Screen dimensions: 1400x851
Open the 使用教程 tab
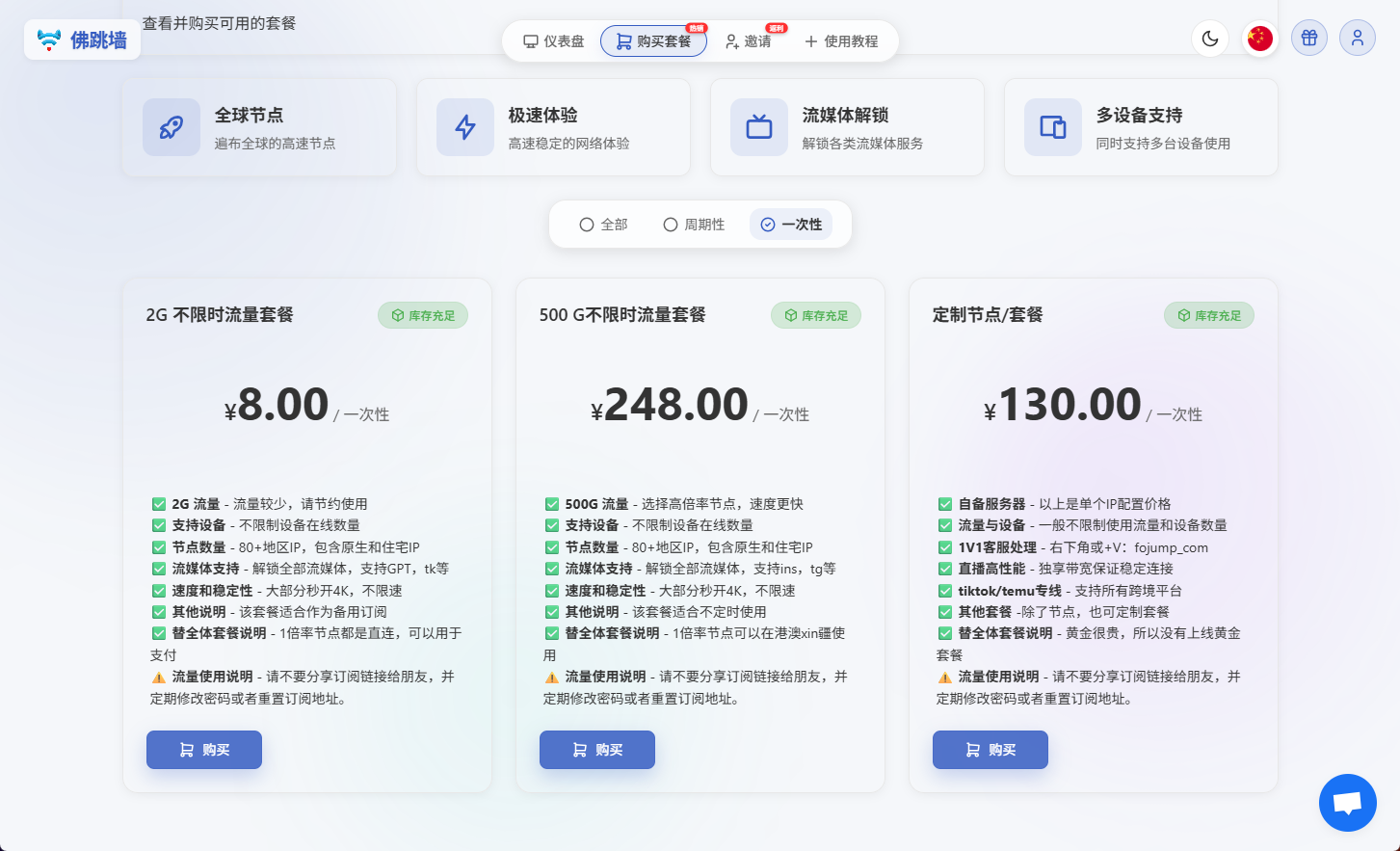point(841,41)
